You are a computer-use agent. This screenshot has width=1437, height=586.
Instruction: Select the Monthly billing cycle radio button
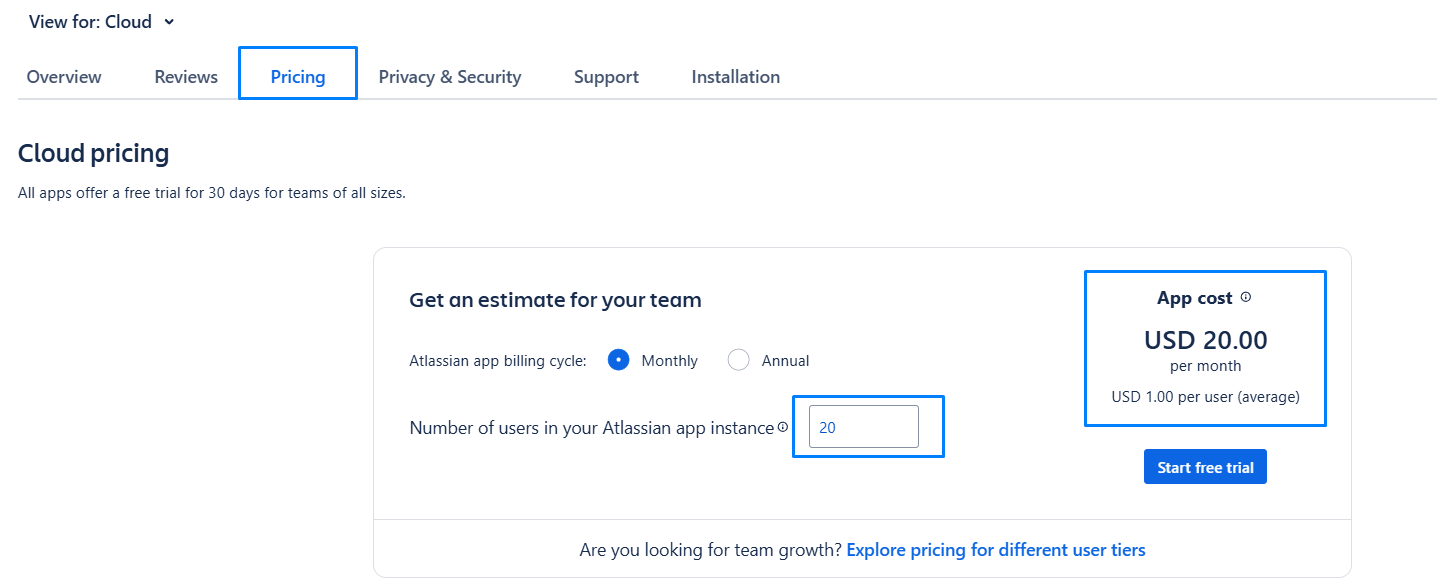[x=619, y=360]
